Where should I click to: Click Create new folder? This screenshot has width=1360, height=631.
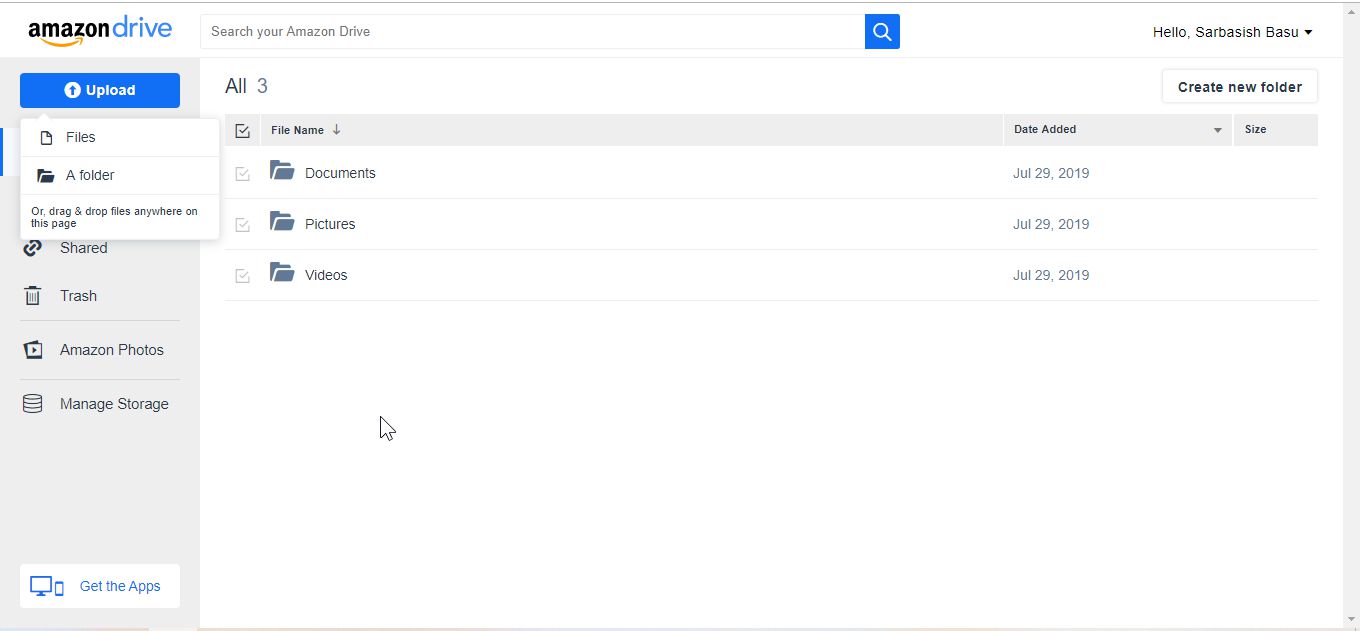coord(1239,86)
